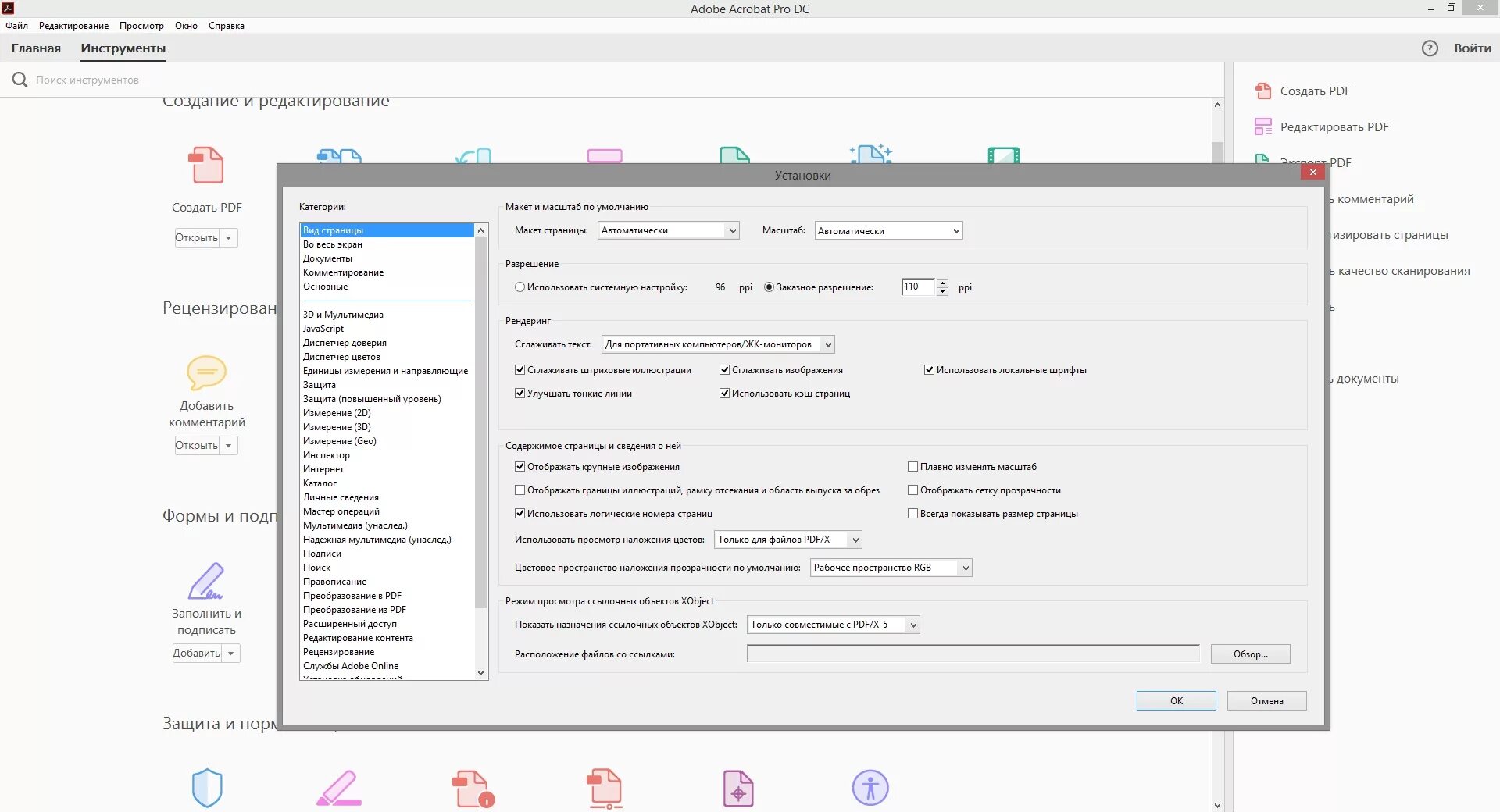Screen dimensions: 1500x812
Task: Check the границы иллюстраций display checkbox
Action: coord(520,490)
